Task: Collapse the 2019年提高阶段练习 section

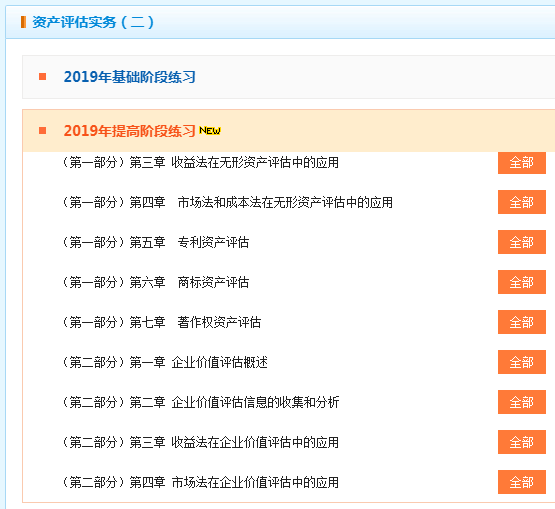Action: pyautogui.click(x=130, y=131)
